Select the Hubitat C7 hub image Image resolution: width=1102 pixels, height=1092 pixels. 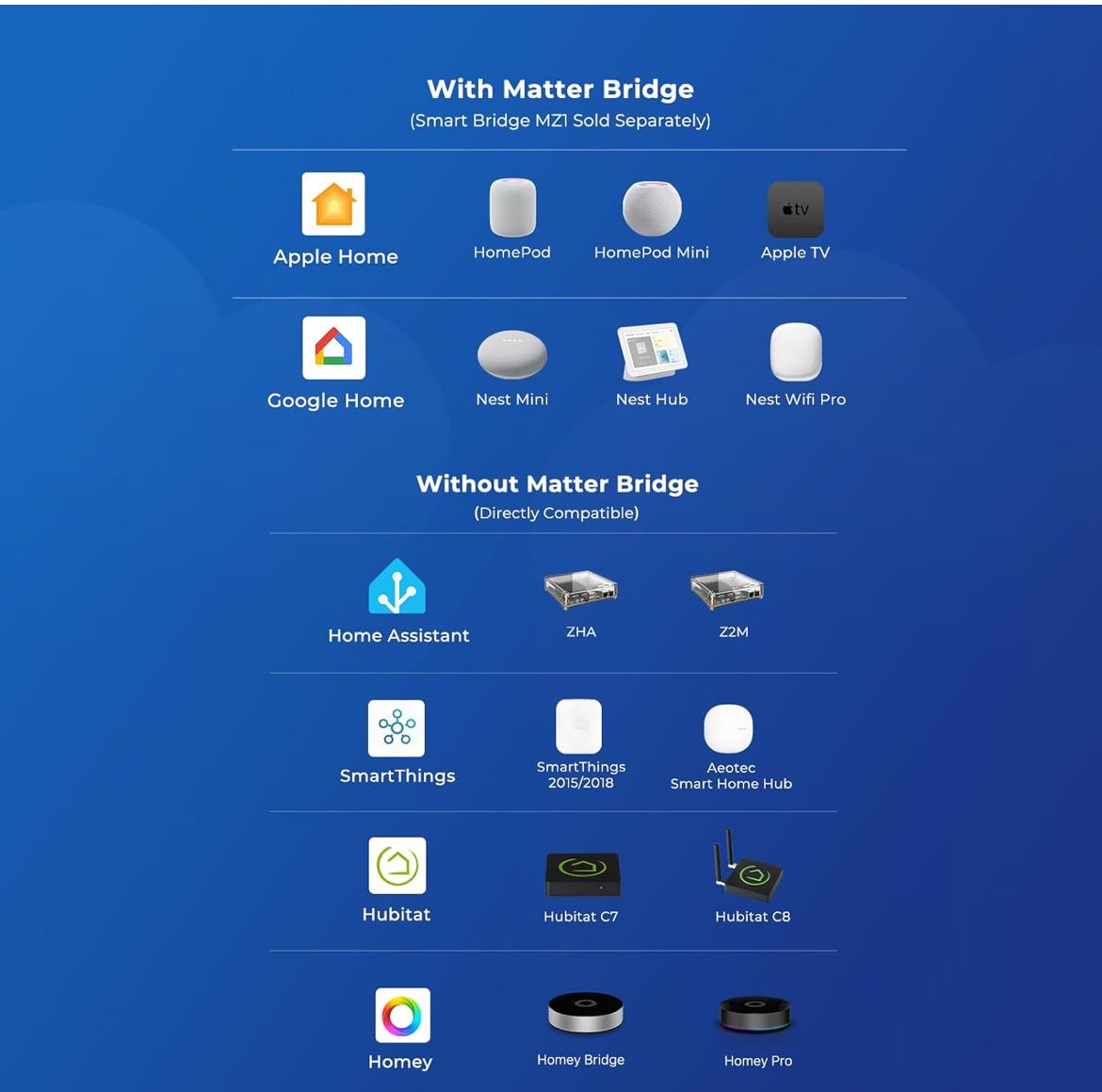(583, 874)
